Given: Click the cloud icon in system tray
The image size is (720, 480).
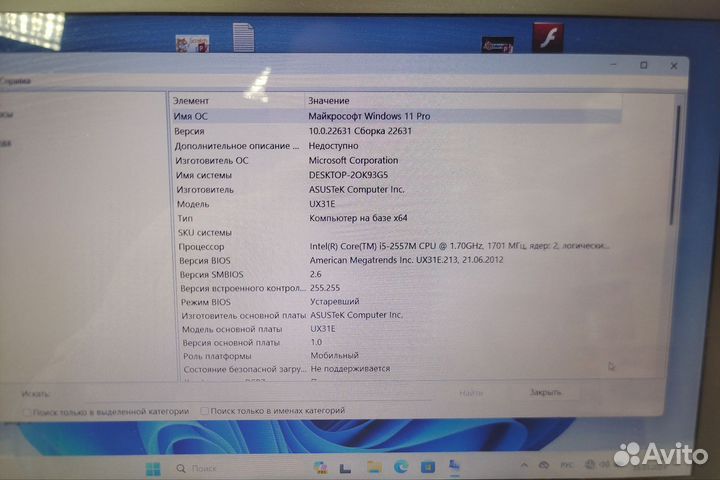Looking at the screenshot, I should coord(544,465).
